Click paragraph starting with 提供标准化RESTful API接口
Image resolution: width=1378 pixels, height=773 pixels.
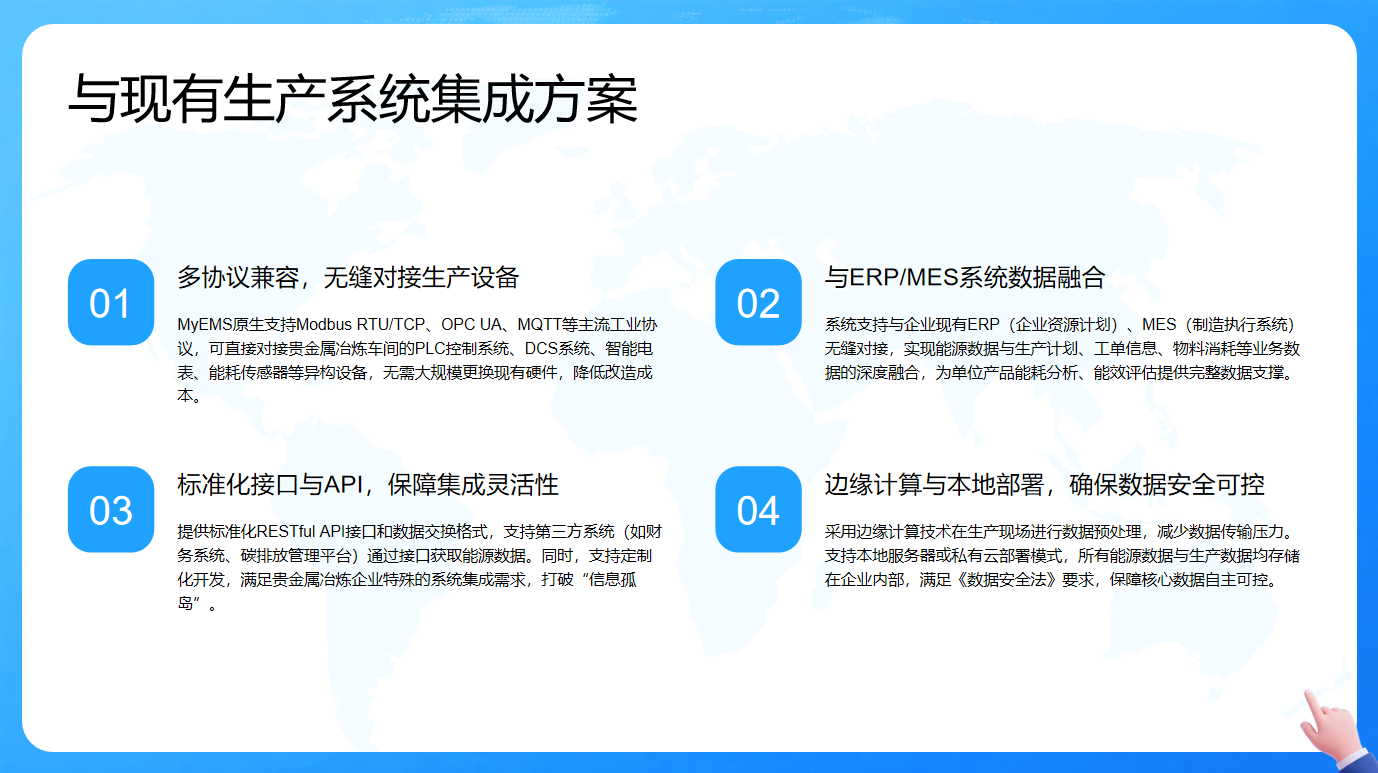(x=419, y=567)
